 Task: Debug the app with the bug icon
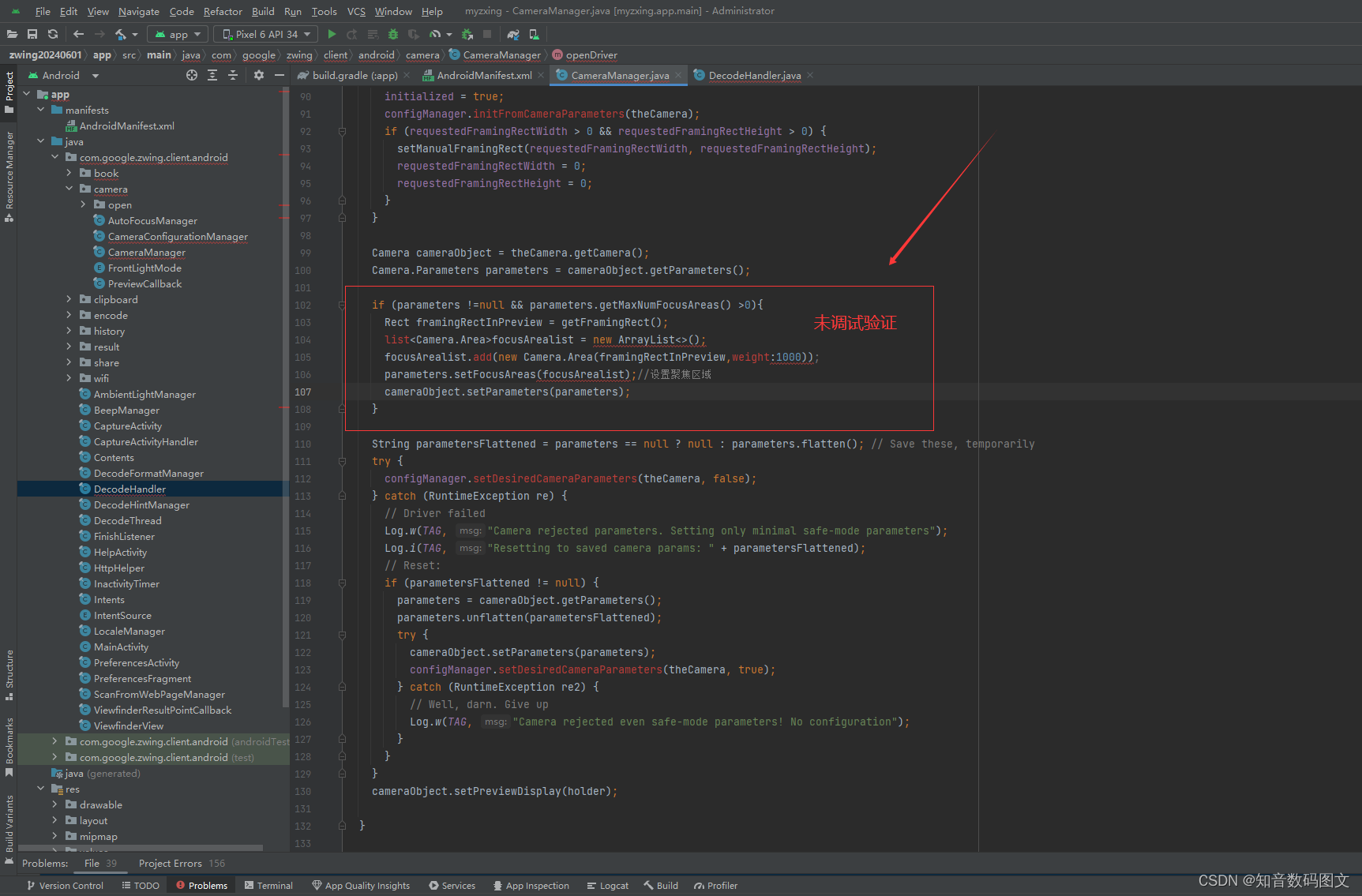(x=392, y=34)
